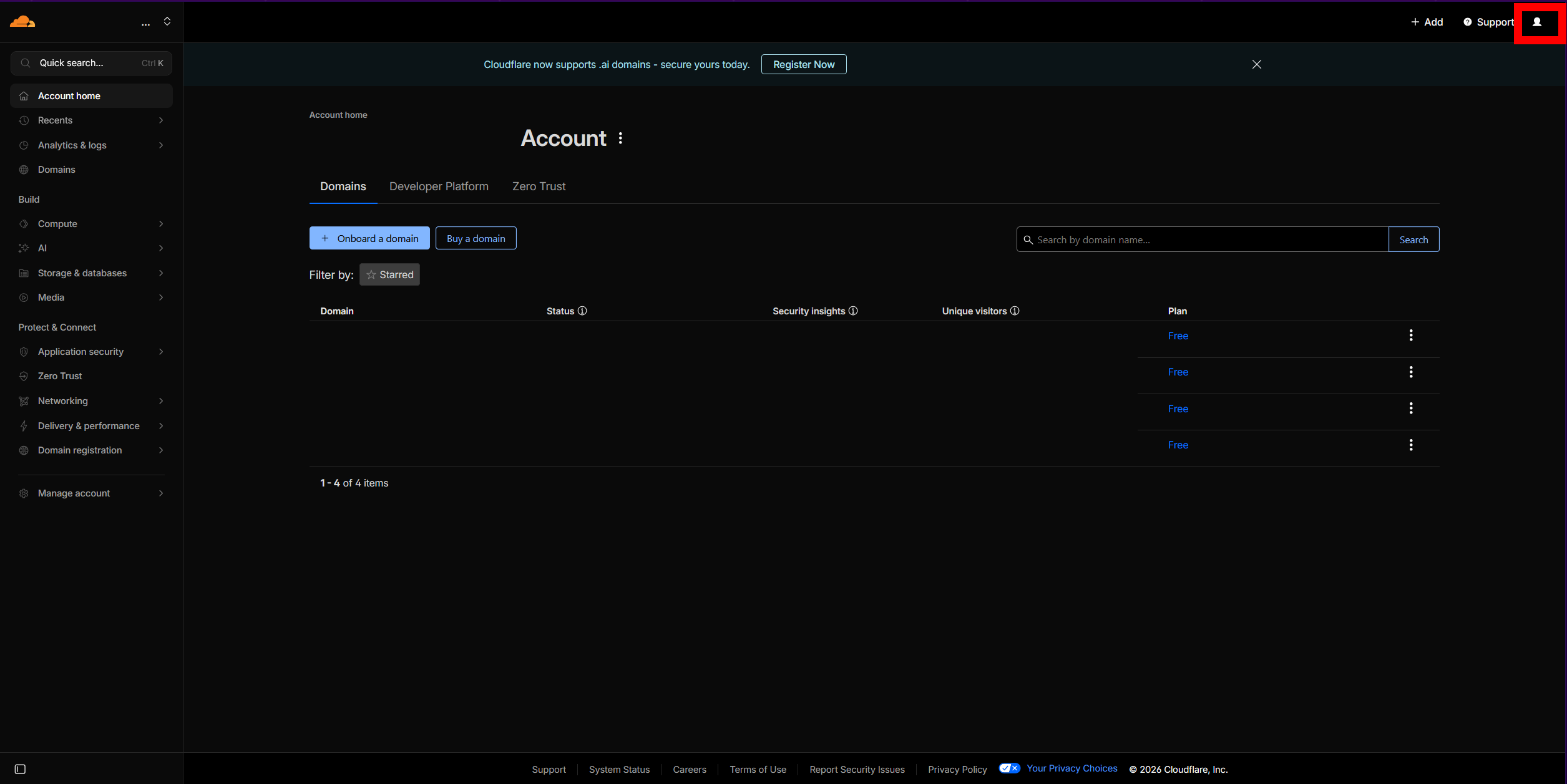Switch to the Developer Platform tab
This screenshot has width=1567, height=784.
(x=438, y=186)
